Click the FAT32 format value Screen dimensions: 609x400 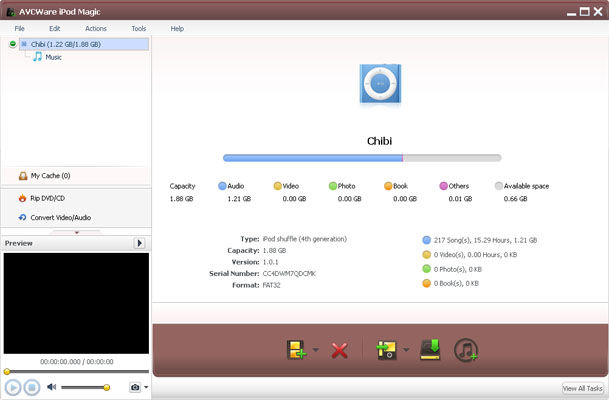271,285
